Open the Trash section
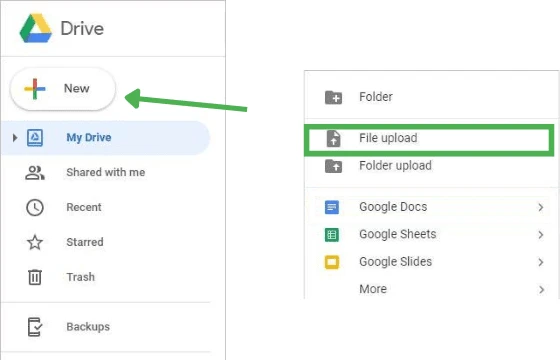The image size is (560, 360). (81, 277)
